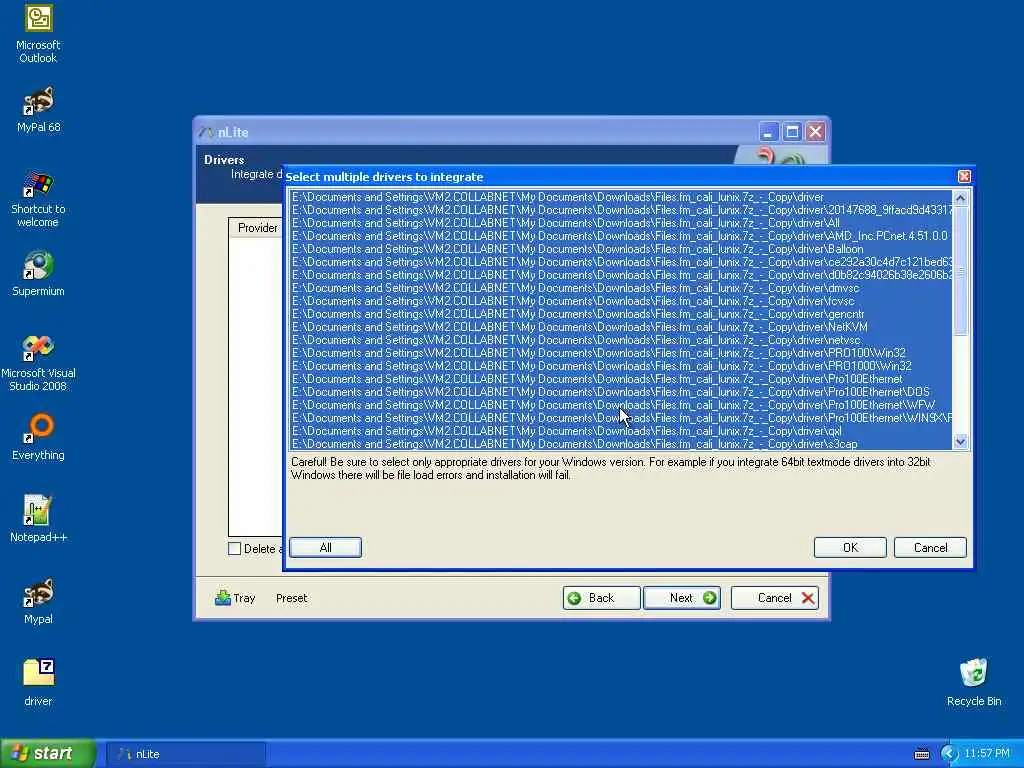Maximize the nLite window
Viewport: 1024px width, 768px height.
tap(792, 132)
